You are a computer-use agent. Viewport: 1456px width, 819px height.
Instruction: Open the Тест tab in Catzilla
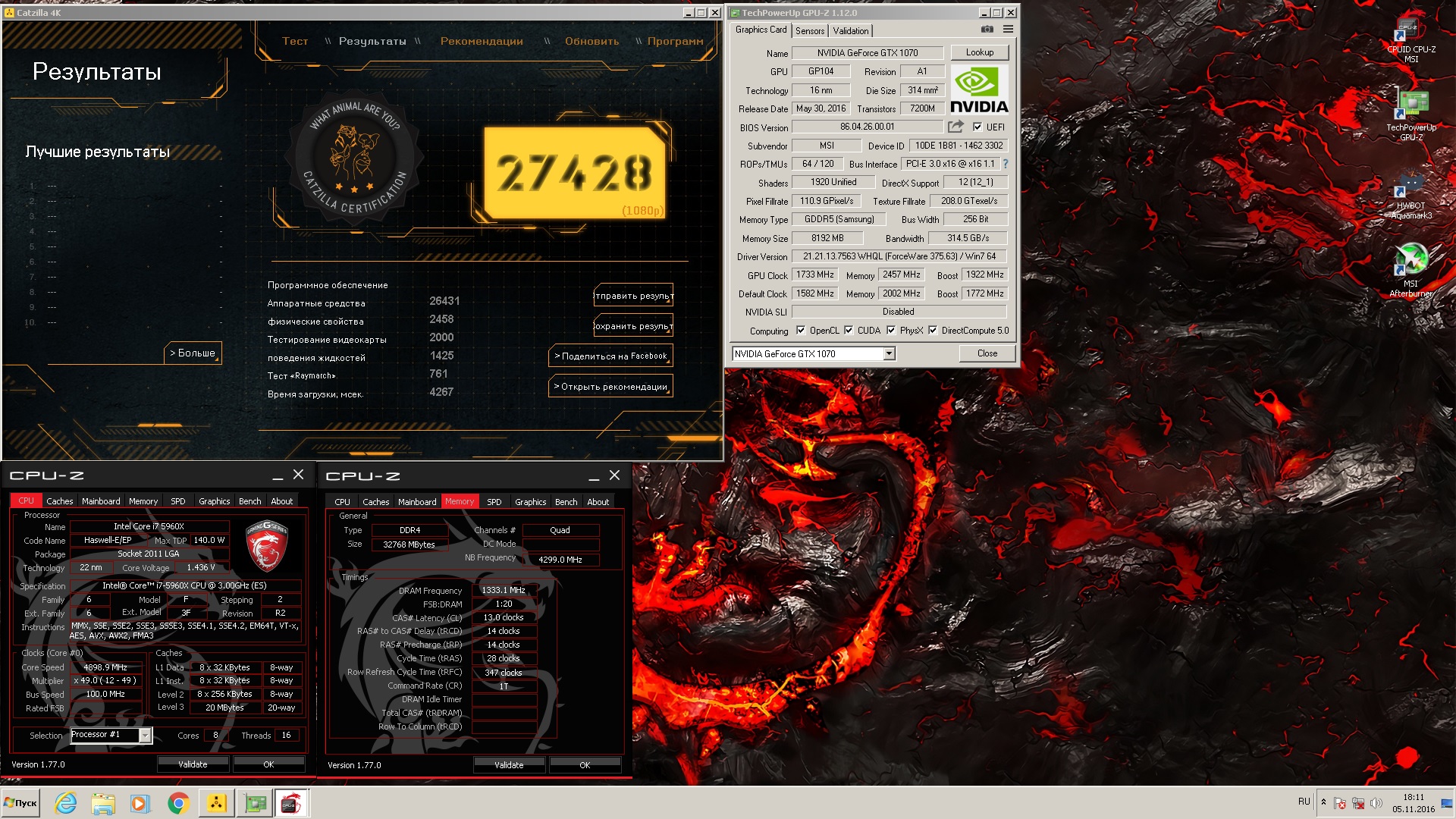coord(295,41)
